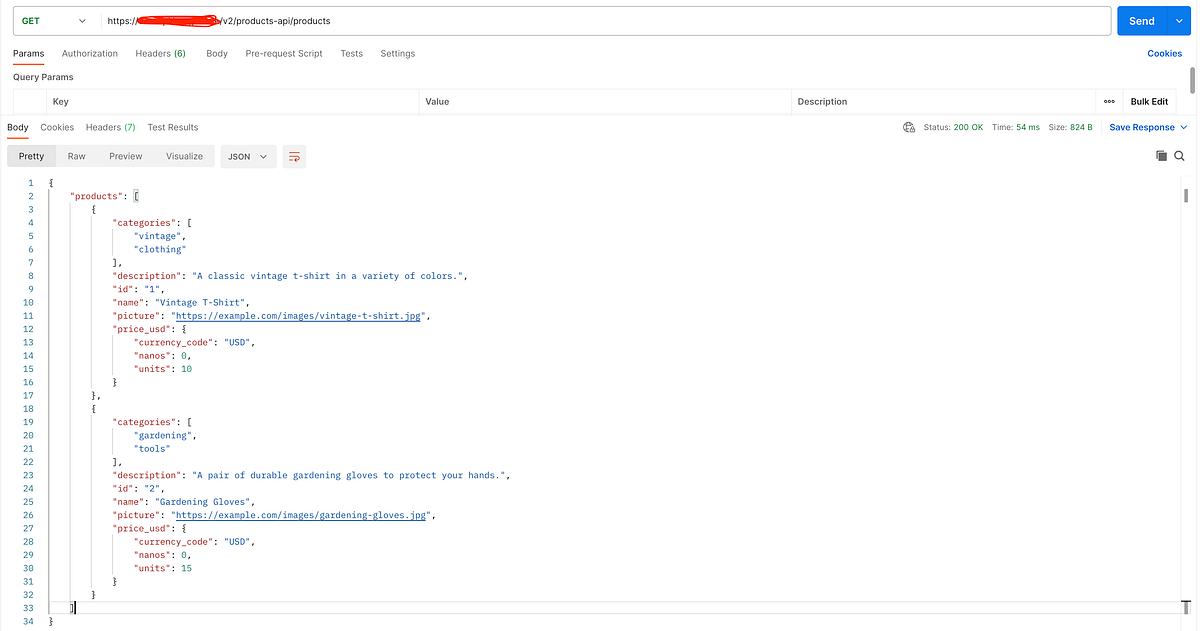Open the search in response body icon
This screenshot has width=1200, height=631.
[1180, 156]
